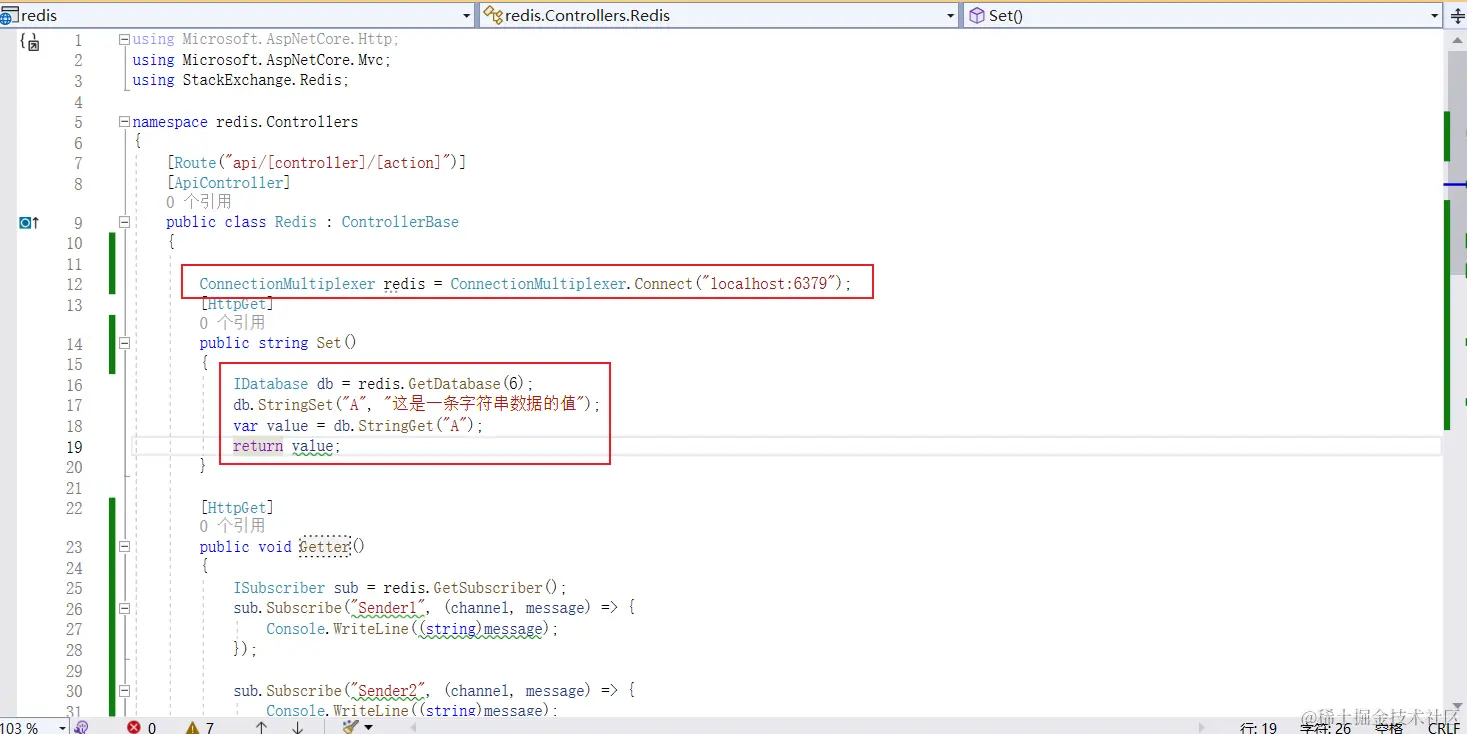Click 'using Microsoft.AspNetCore.Mvc;' on line 2

coord(262,60)
